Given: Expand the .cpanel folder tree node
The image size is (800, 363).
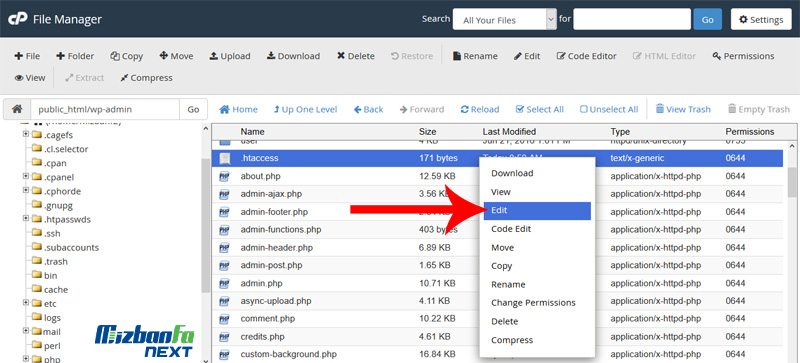Looking at the screenshot, I should pyautogui.click(x=25, y=177).
